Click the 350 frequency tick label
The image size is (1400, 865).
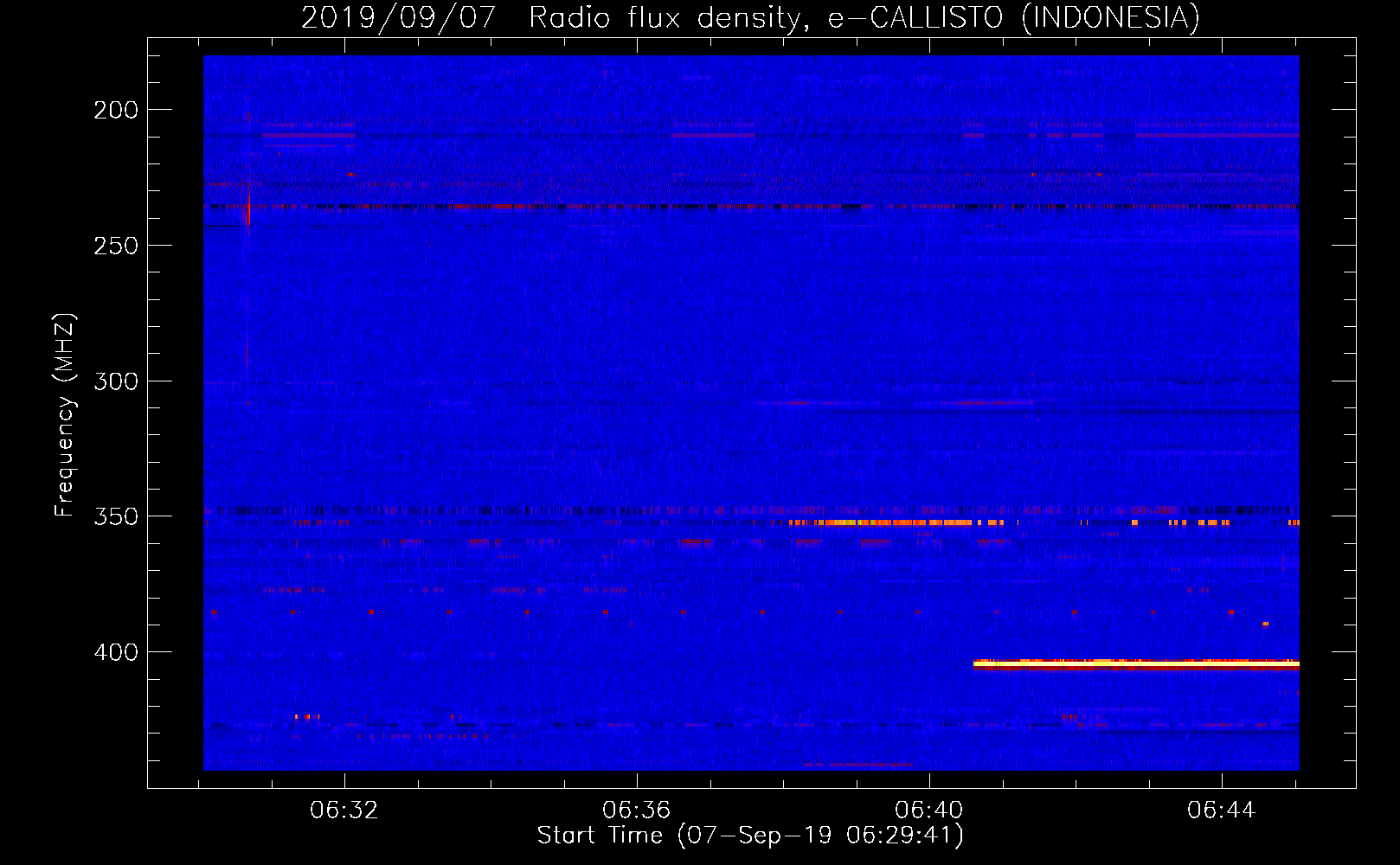pyautogui.click(x=116, y=516)
